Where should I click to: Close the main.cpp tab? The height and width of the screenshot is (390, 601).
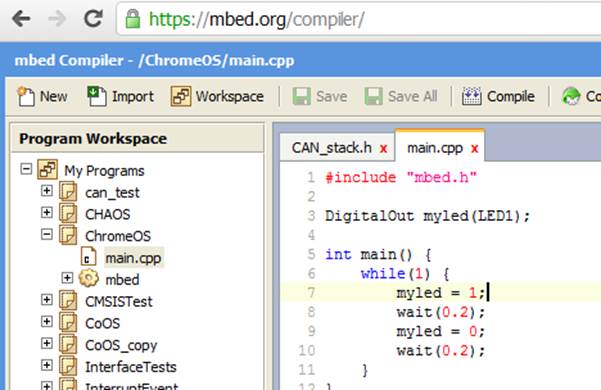click(x=475, y=149)
